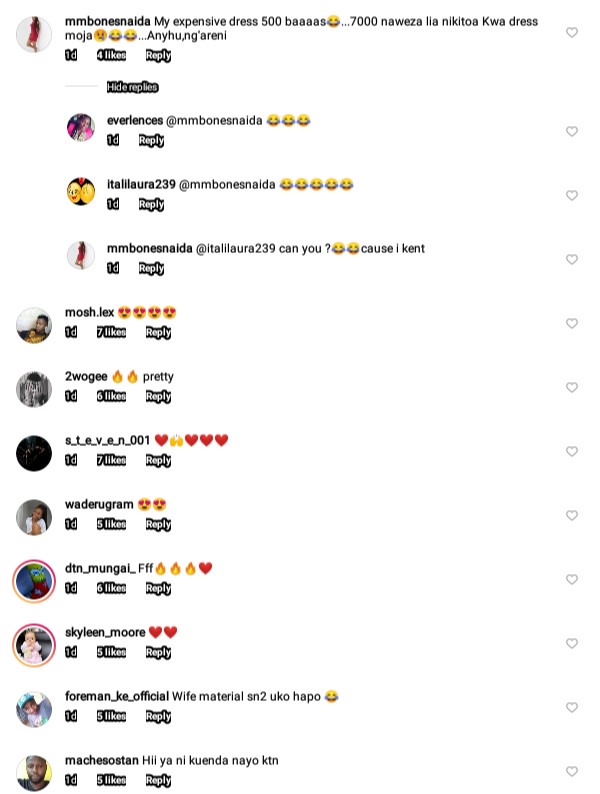Open 7 likes list under mosh.lex
Screen dimensions: 600x794
click(x=111, y=332)
